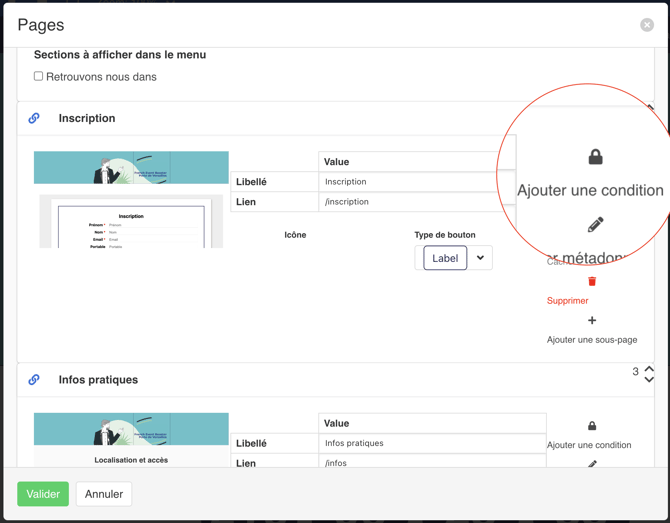Image resolution: width=670 pixels, height=523 pixels.
Task: Click the red Supprimer link
Action: [x=567, y=301]
